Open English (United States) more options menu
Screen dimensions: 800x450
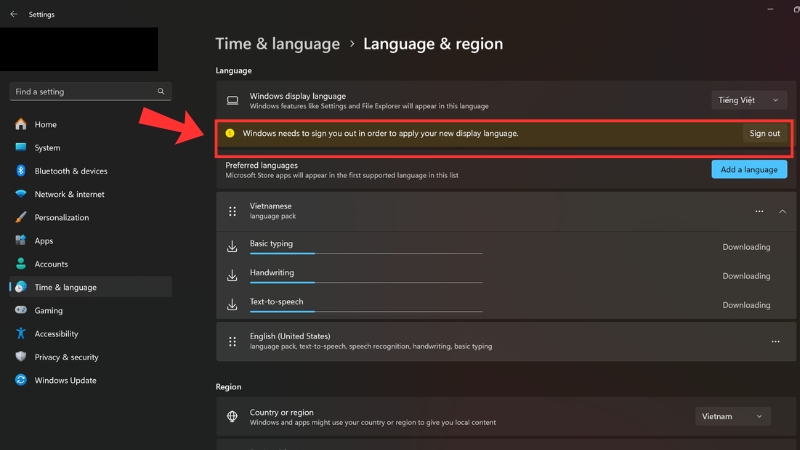[776, 341]
